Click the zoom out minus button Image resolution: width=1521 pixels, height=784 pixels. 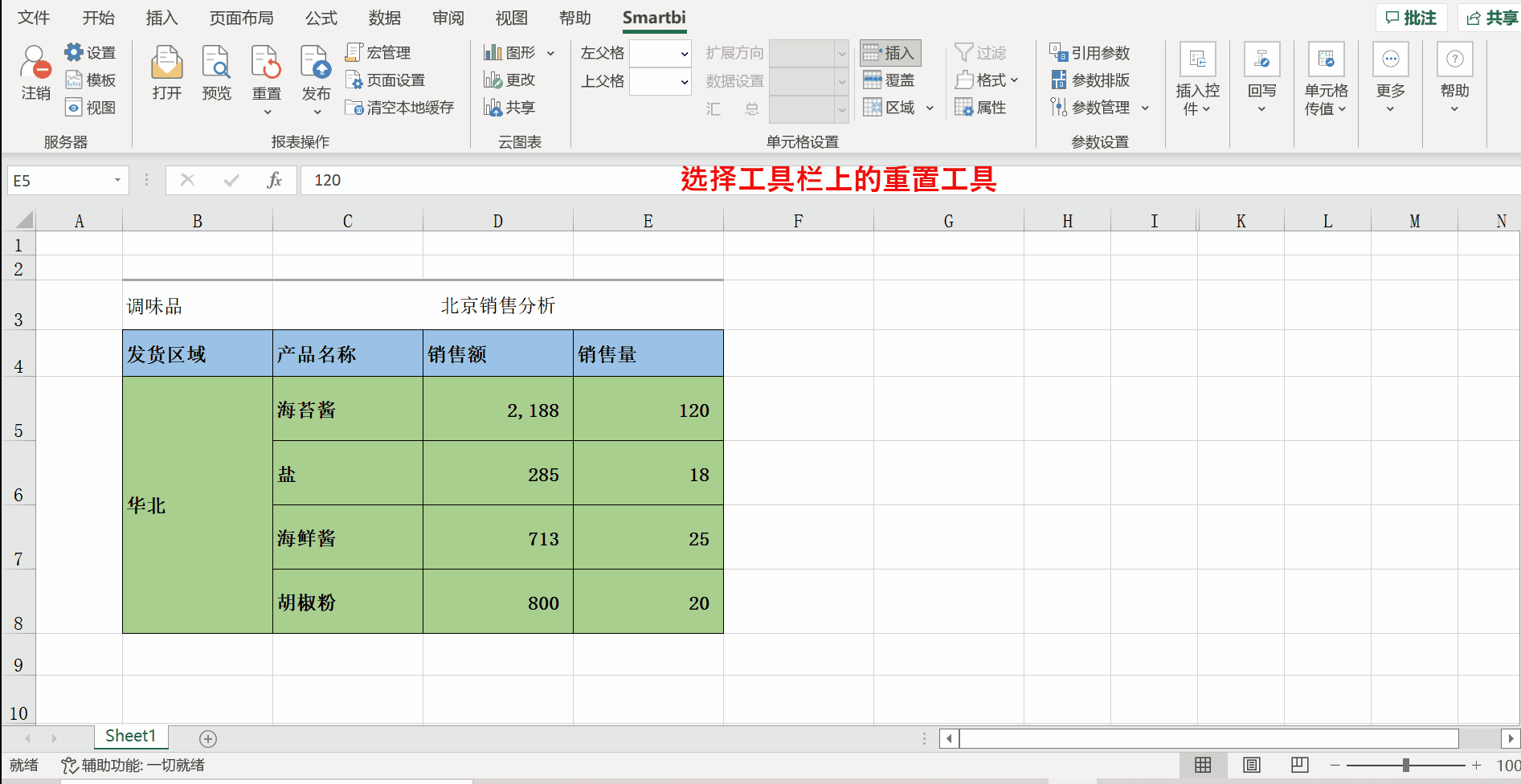click(1335, 766)
